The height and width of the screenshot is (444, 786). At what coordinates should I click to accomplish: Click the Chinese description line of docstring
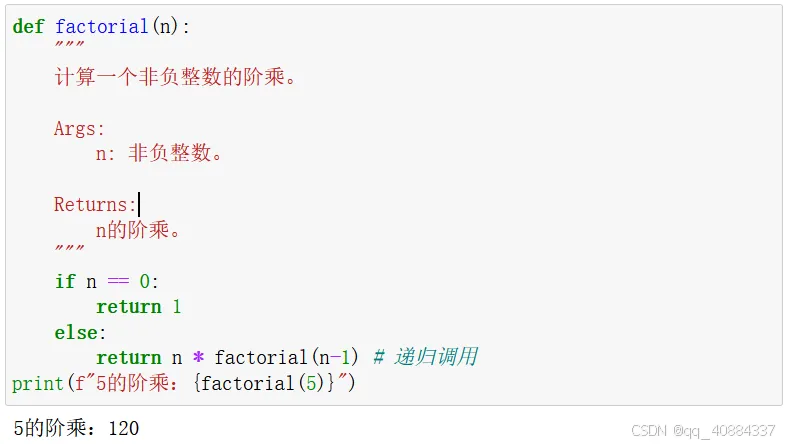point(174,77)
